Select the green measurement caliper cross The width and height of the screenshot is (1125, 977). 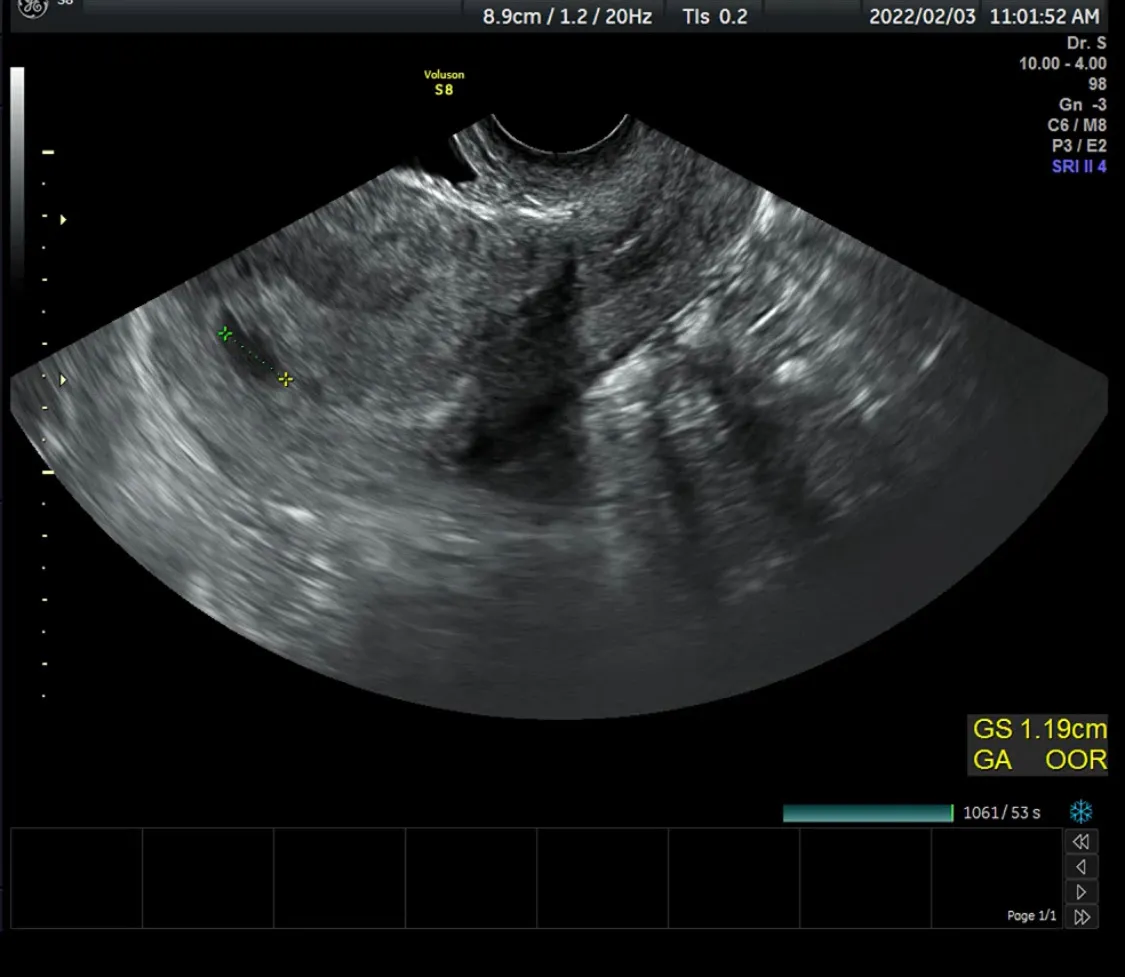pyautogui.click(x=225, y=334)
